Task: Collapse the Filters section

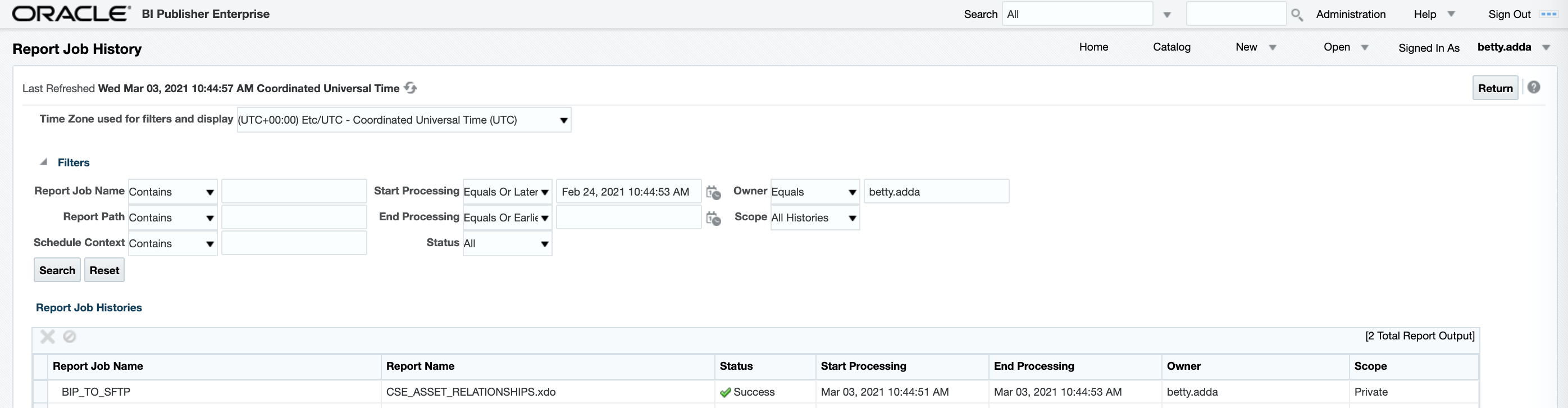Action: pyautogui.click(x=44, y=162)
